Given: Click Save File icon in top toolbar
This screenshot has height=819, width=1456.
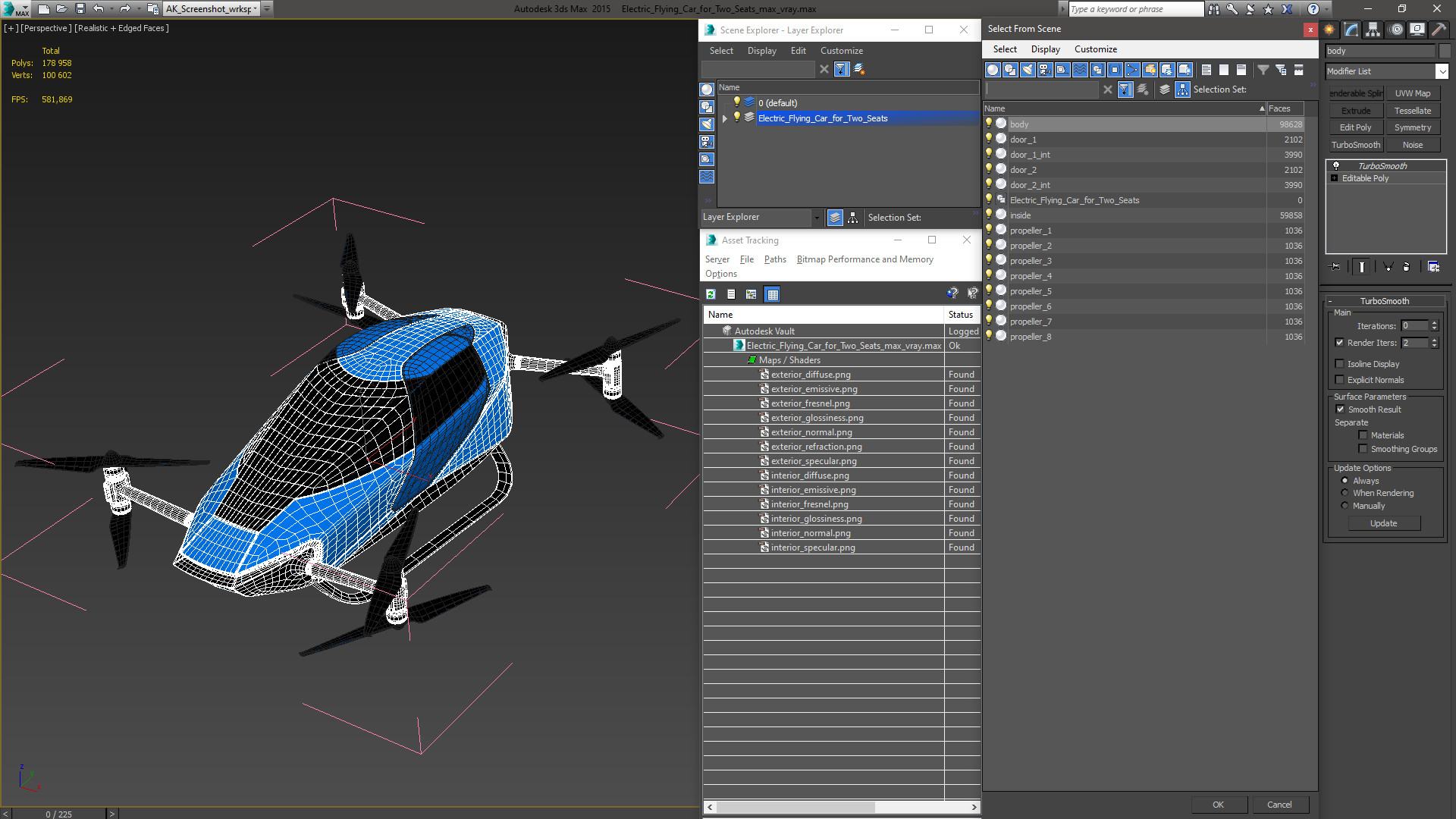Looking at the screenshot, I should click(x=80, y=9).
